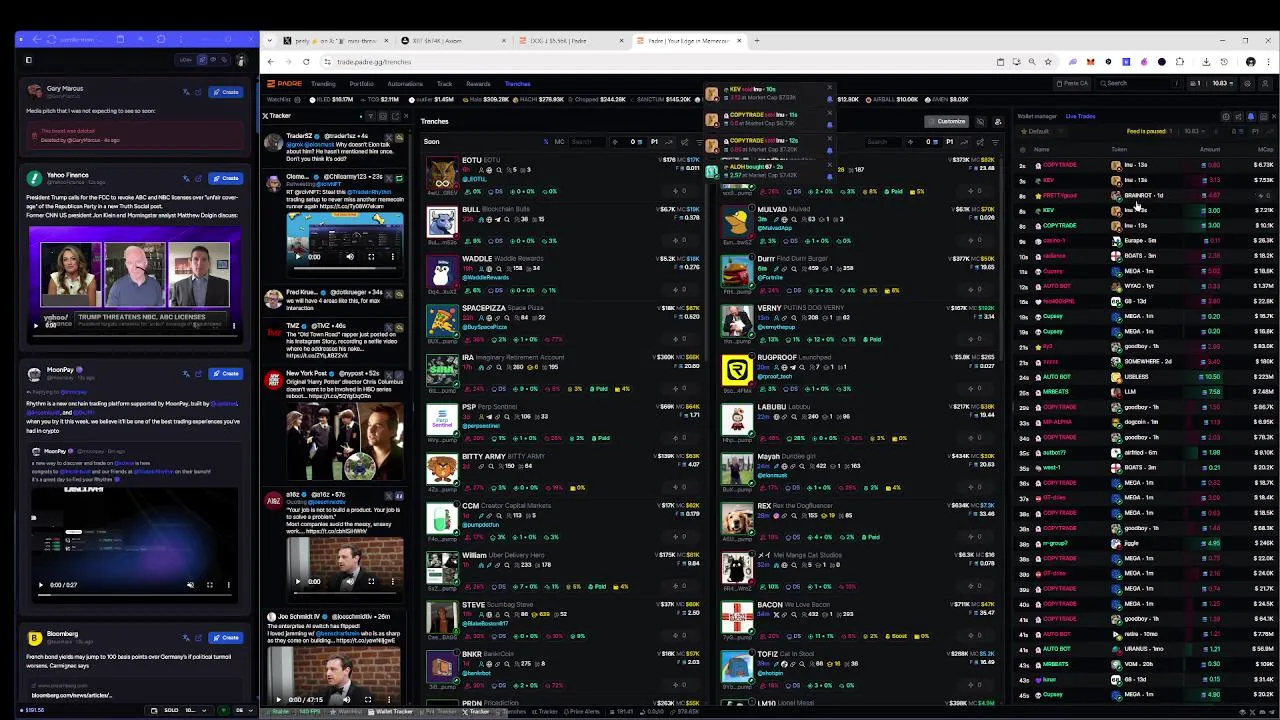Go to the Rewards section
This screenshot has width=1280, height=720.
[478, 84]
